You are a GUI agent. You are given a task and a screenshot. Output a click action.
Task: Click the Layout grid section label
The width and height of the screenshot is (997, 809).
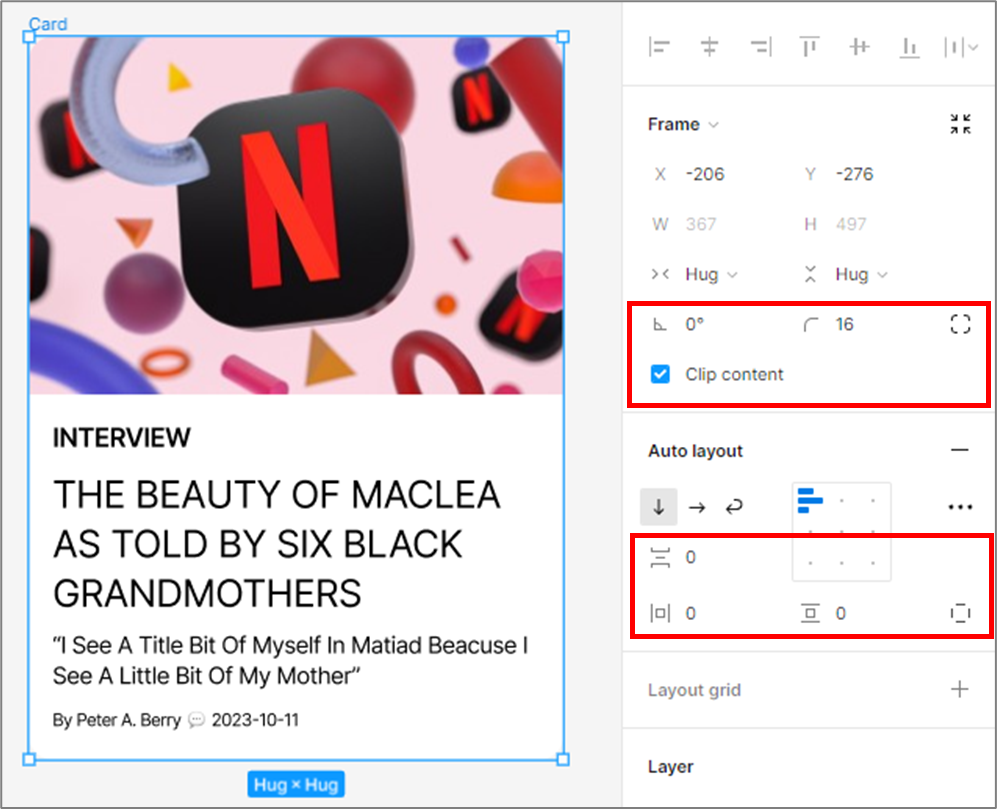coord(694,689)
